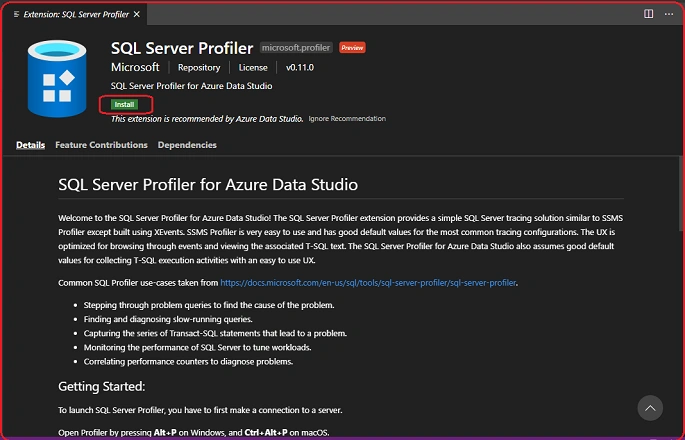685x440 pixels.
Task: Click the Microsoft publisher name
Action: tap(135, 67)
